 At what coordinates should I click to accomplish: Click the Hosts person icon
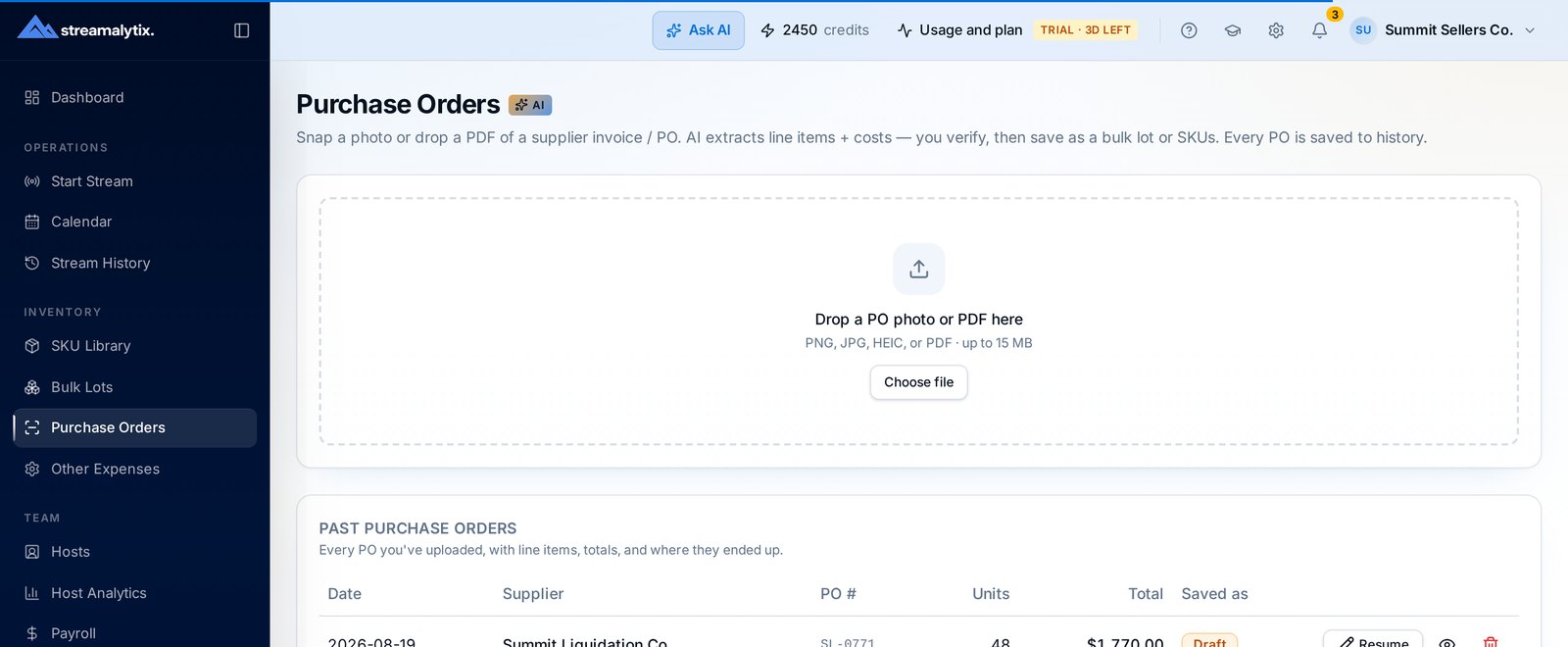tap(32, 552)
